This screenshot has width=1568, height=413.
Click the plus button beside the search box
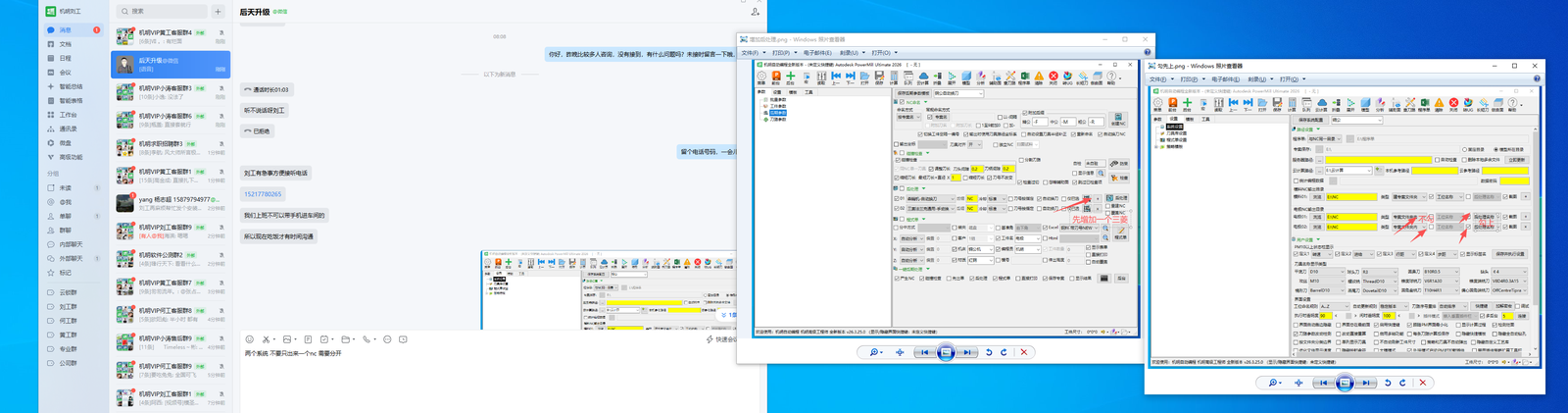(x=218, y=12)
